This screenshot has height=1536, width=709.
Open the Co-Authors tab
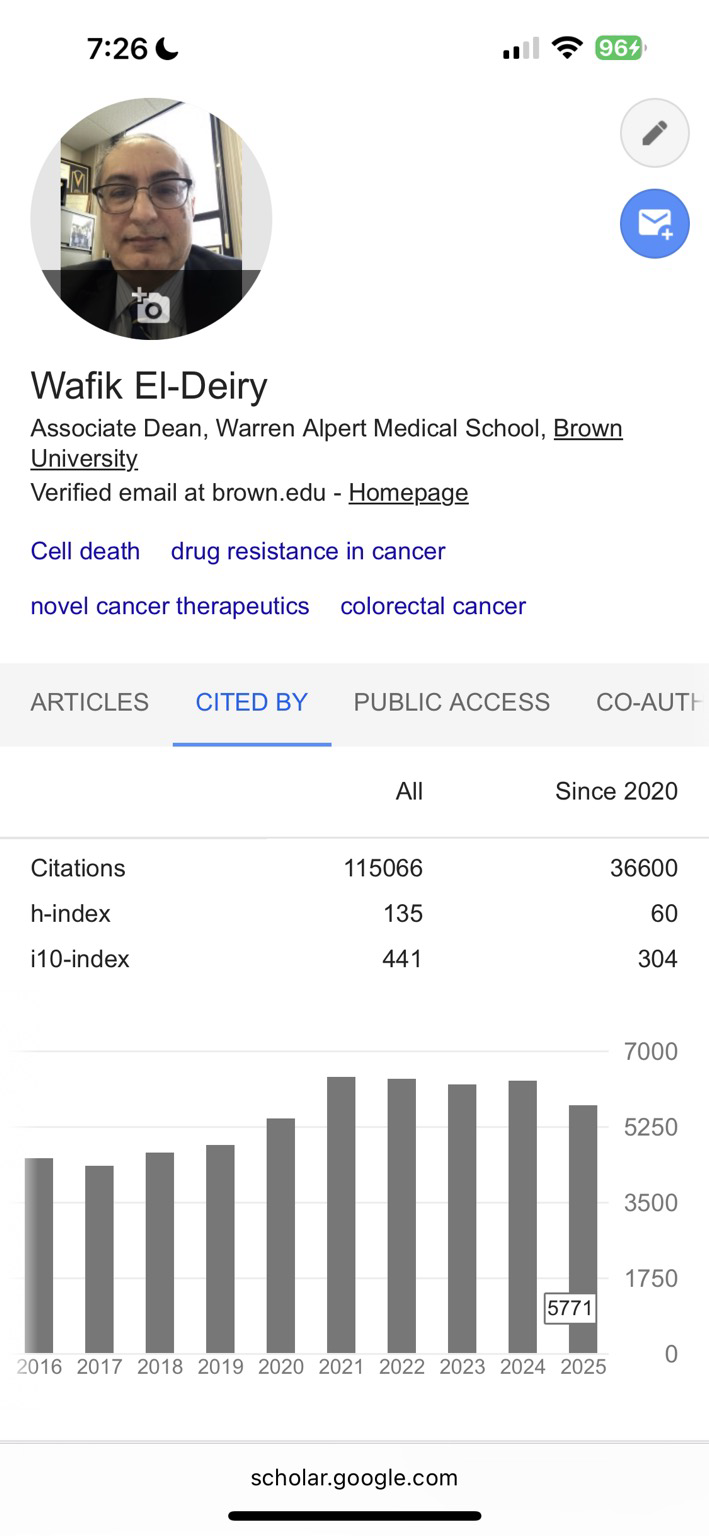(x=648, y=702)
